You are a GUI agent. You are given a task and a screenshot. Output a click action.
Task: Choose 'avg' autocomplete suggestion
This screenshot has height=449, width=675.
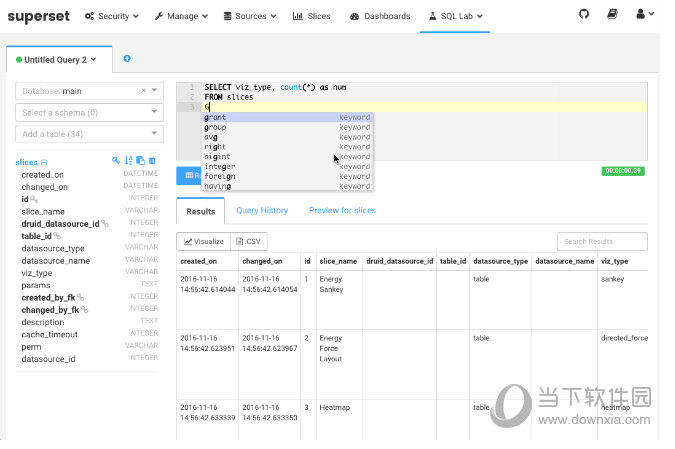tap(287, 137)
